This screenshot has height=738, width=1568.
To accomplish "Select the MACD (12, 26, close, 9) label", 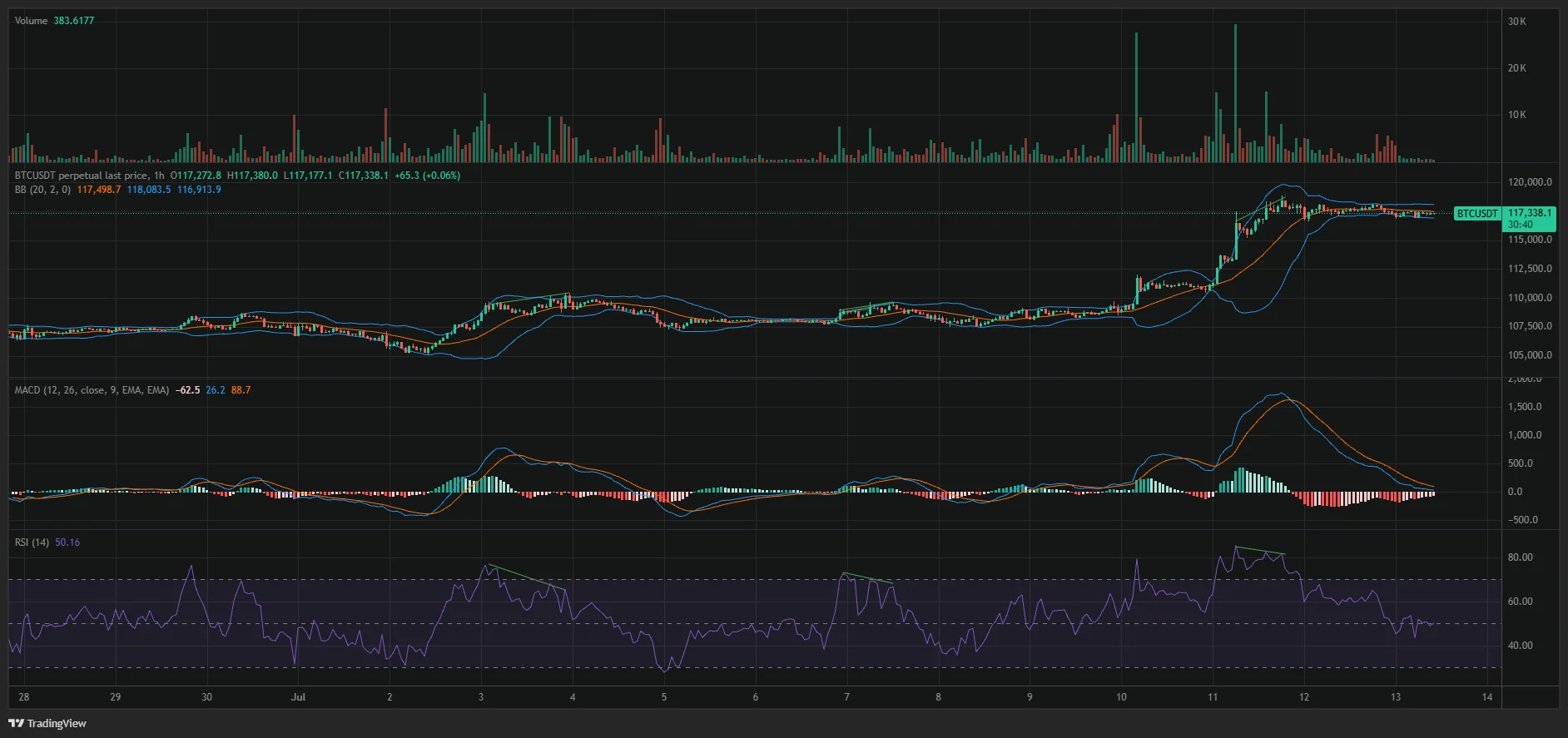I will [92, 390].
